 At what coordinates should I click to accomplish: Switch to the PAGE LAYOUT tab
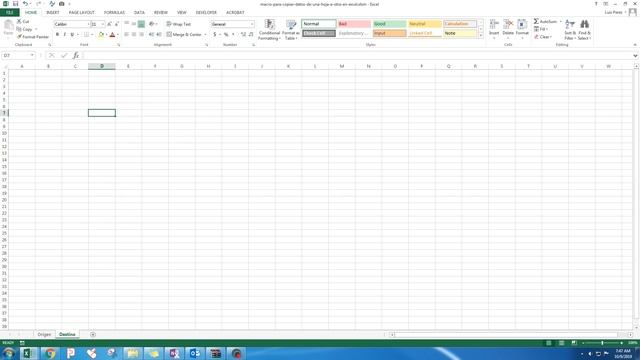[x=82, y=12]
